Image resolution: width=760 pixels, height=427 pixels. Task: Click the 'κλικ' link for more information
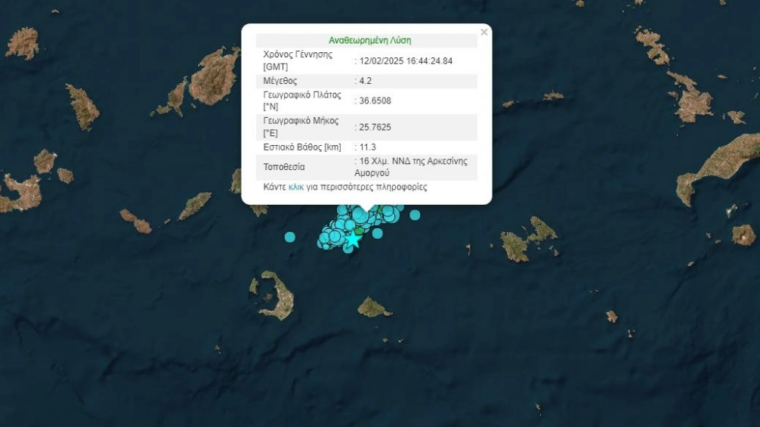click(x=296, y=187)
